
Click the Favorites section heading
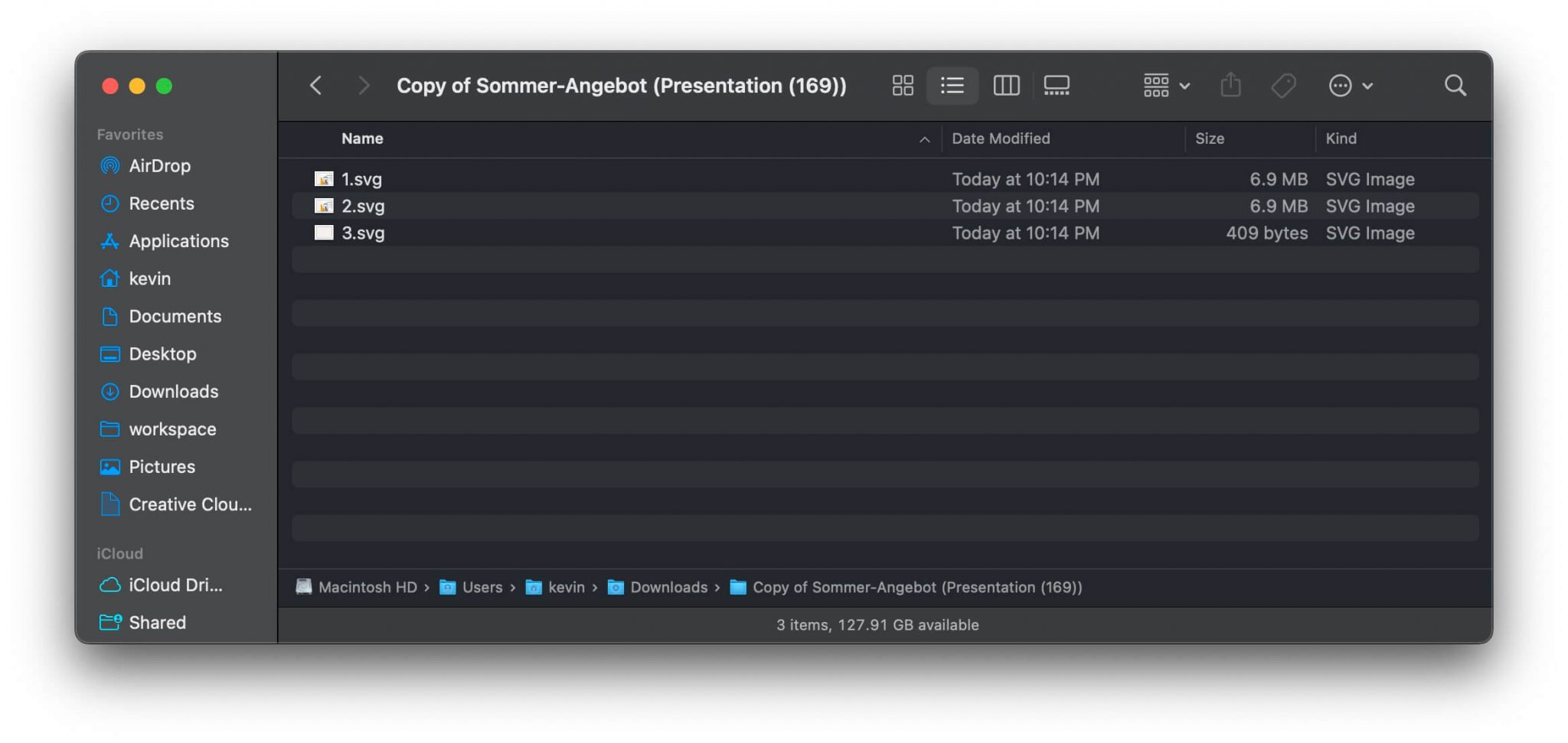click(x=129, y=134)
